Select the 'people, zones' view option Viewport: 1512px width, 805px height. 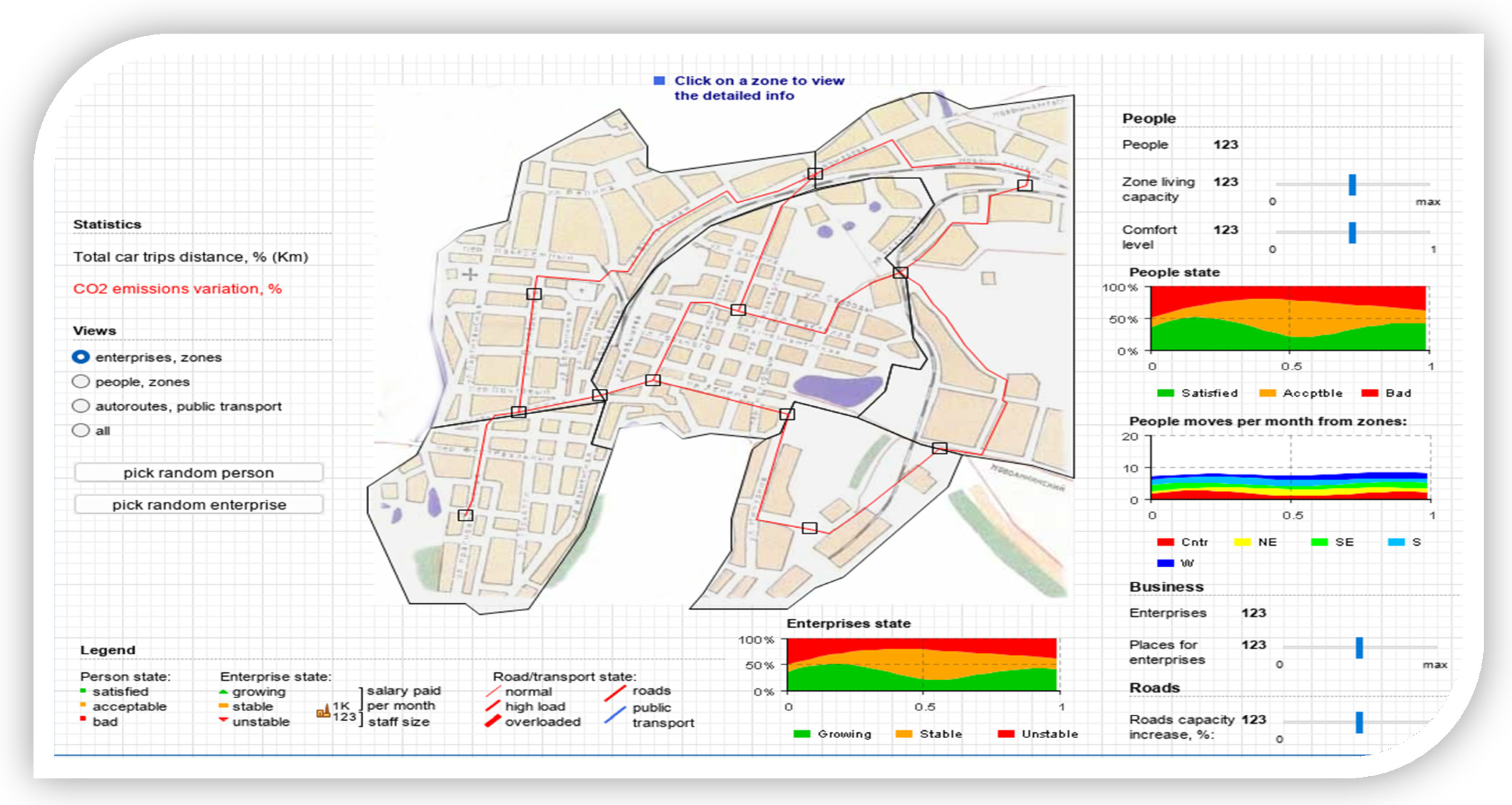[x=81, y=382]
